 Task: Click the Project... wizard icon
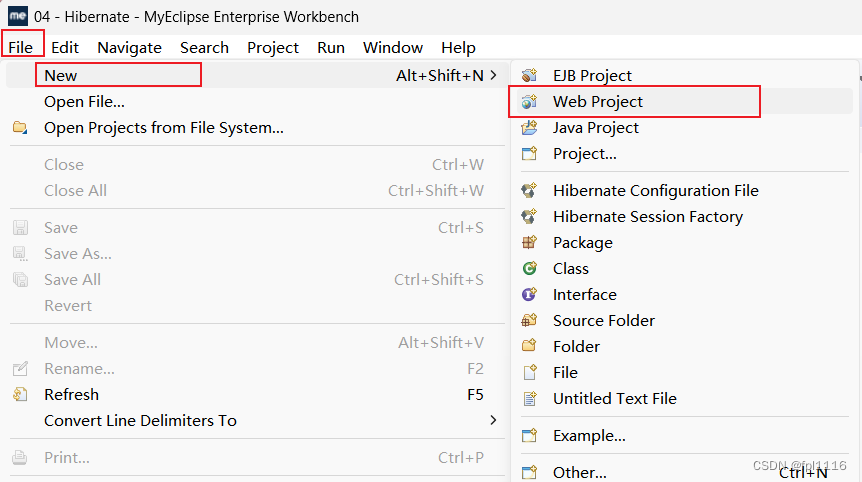529,153
